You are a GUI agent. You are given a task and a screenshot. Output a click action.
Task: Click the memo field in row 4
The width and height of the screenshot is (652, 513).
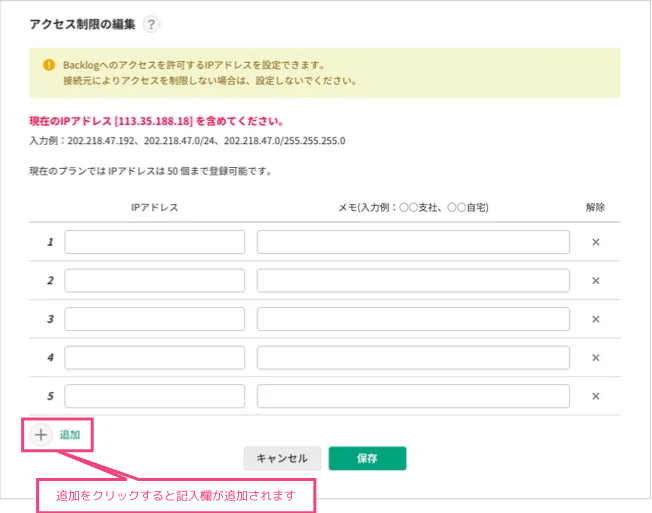tap(413, 358)
